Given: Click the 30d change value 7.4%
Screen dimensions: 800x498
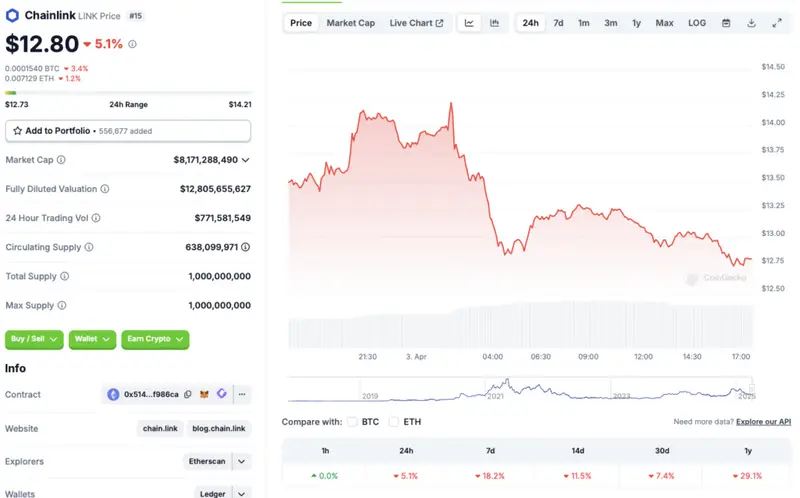Looking at the screenshot, I should coord(662,476).
